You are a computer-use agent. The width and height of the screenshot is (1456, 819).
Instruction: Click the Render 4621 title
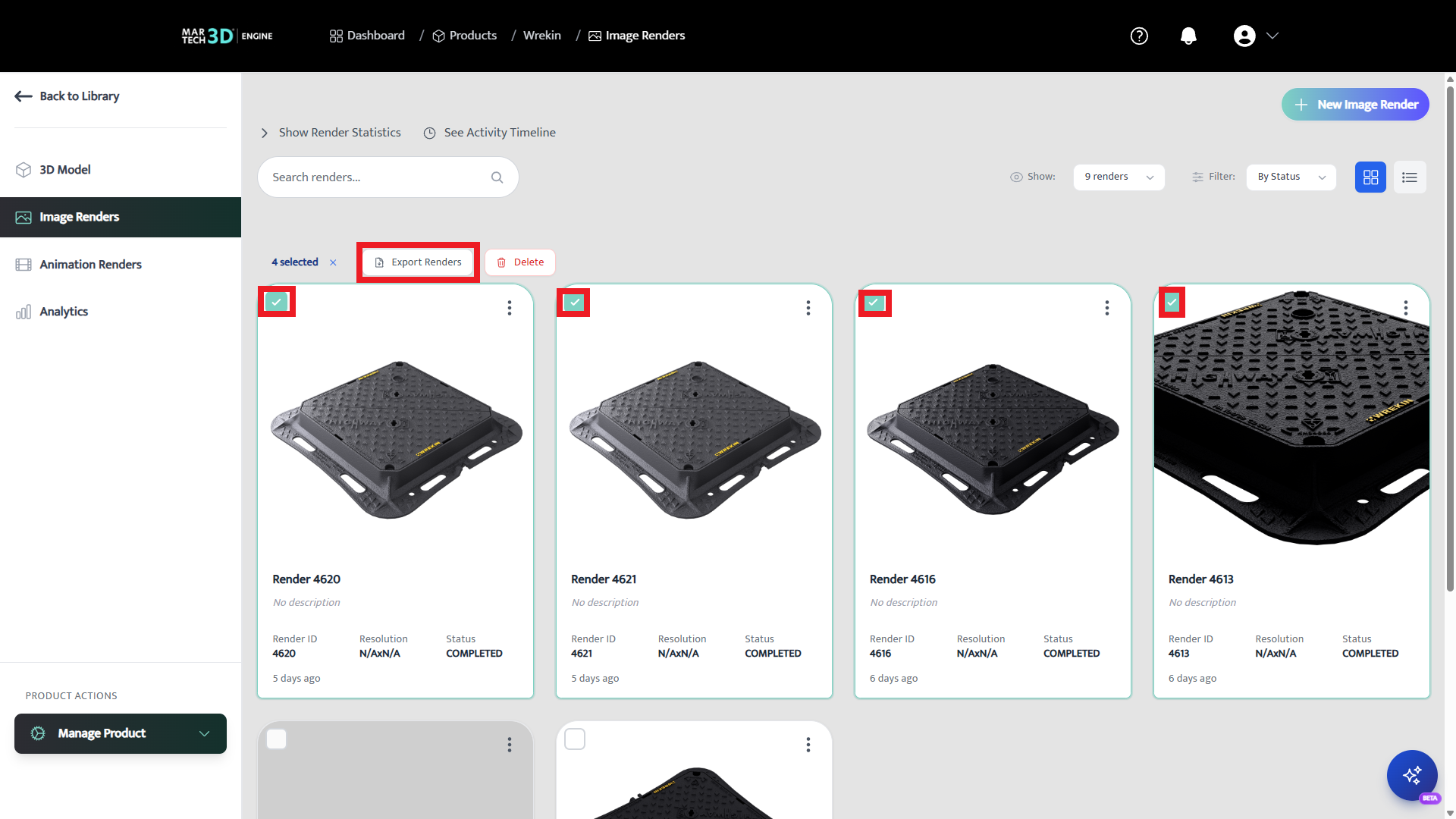[604, 579]
